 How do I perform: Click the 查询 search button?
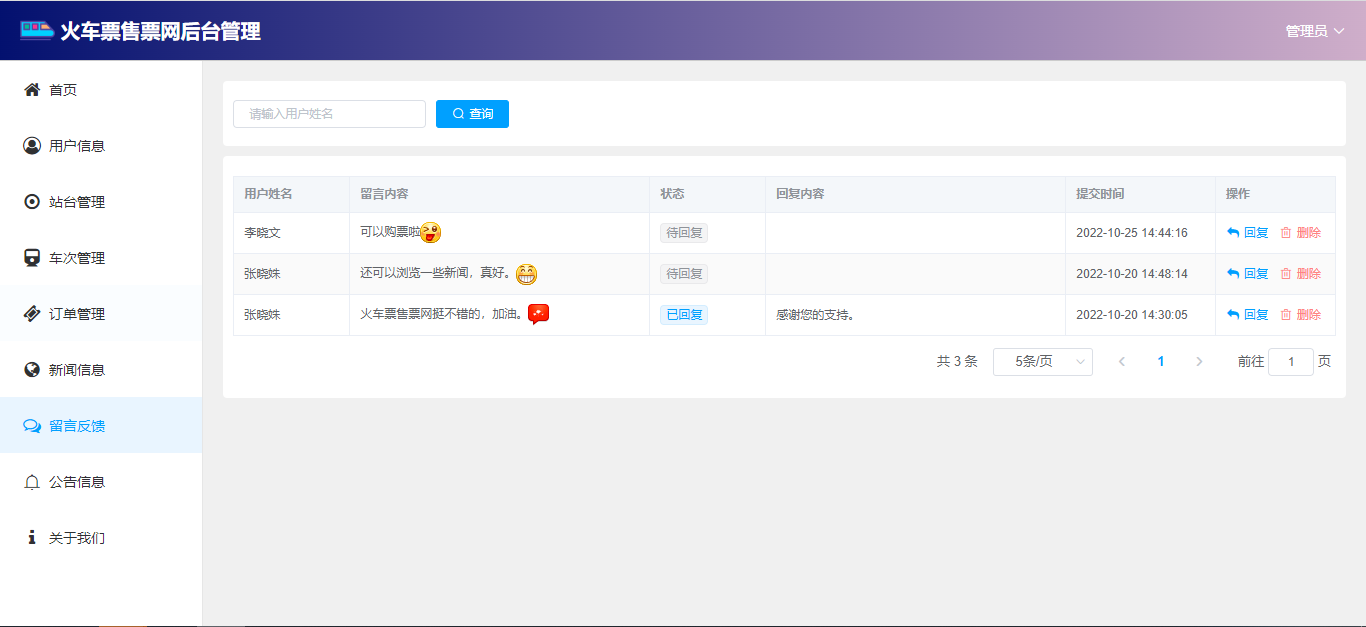coord(472,114)
